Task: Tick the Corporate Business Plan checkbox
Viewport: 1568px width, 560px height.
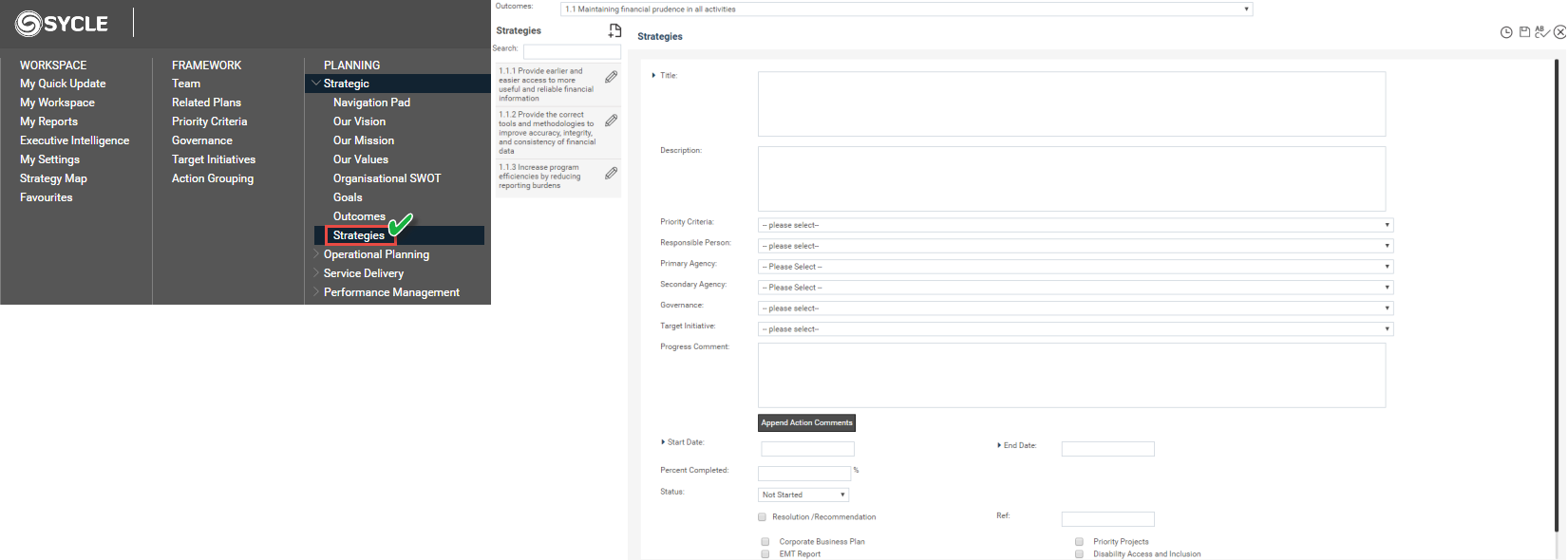Action: (x=765, y=542)
